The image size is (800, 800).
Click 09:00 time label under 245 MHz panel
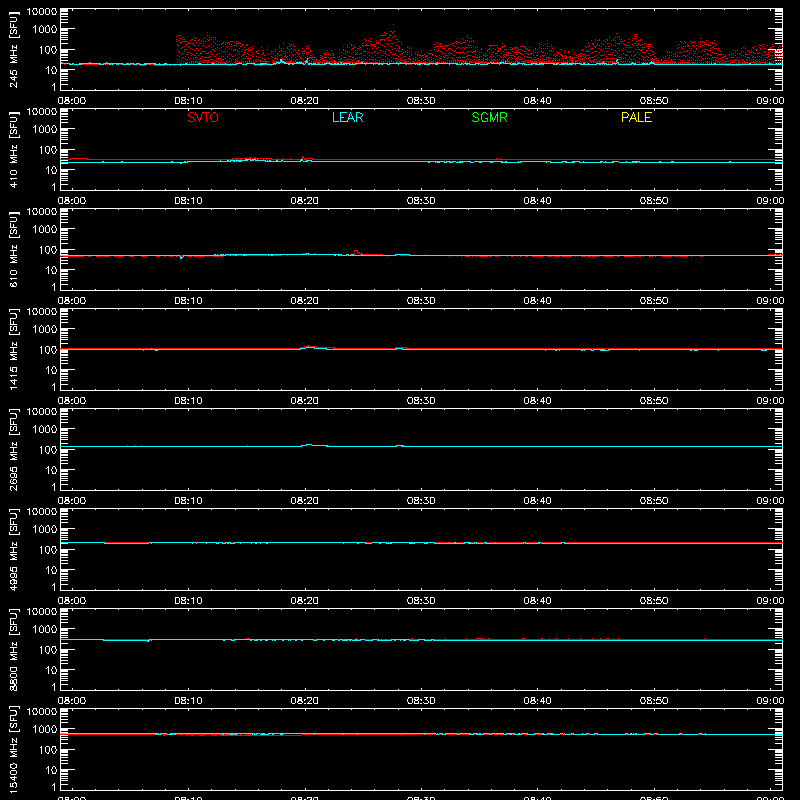[x=770, y=101]
